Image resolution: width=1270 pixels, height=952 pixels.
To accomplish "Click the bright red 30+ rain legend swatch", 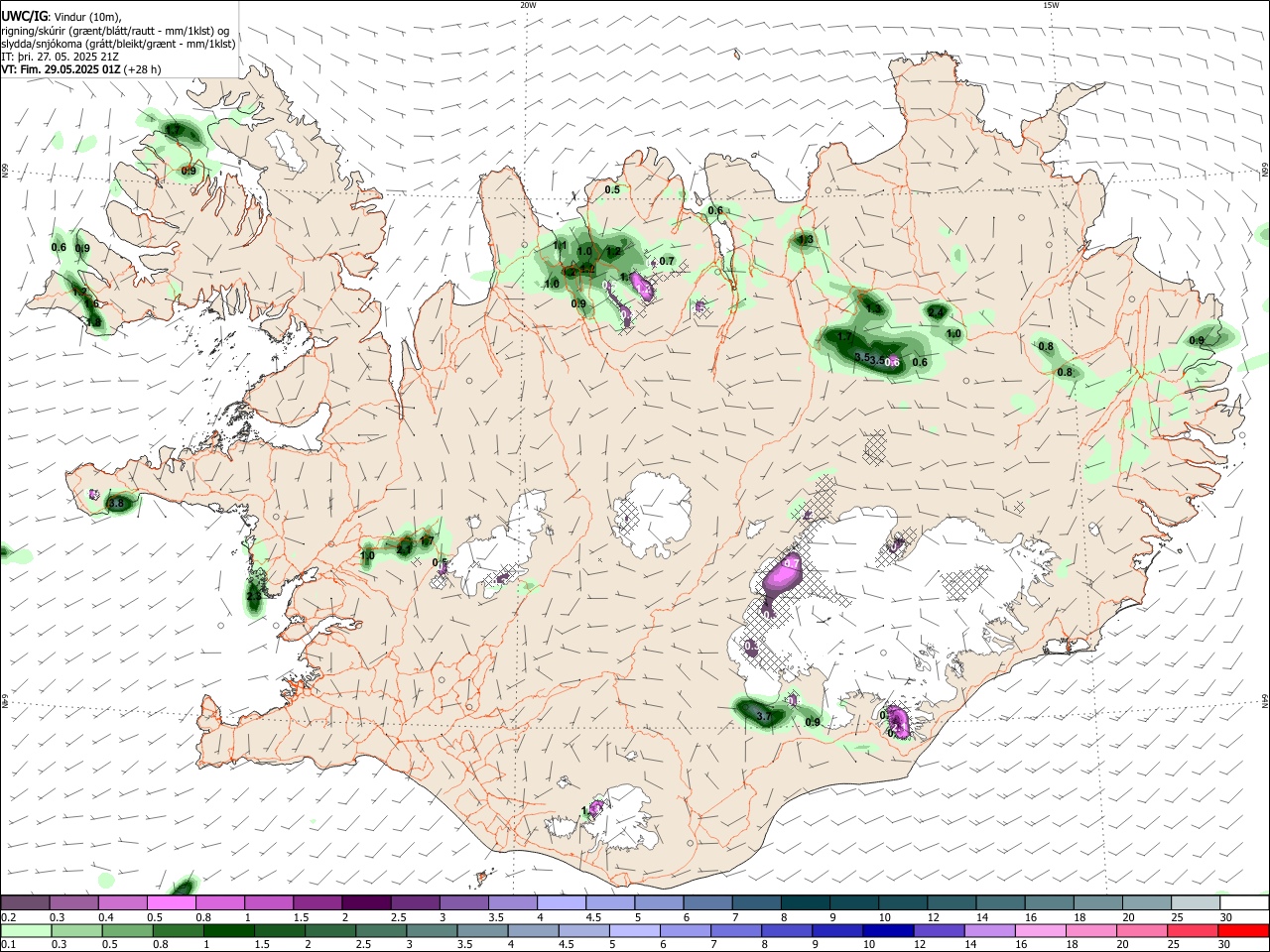I will pos(1243,930).
